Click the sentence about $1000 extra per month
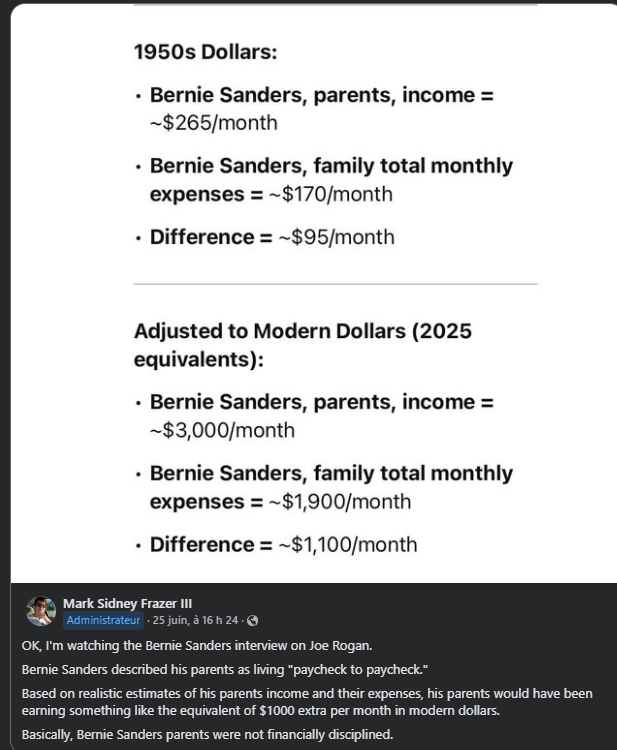This screenshot has width=617, height=750. 307,702
